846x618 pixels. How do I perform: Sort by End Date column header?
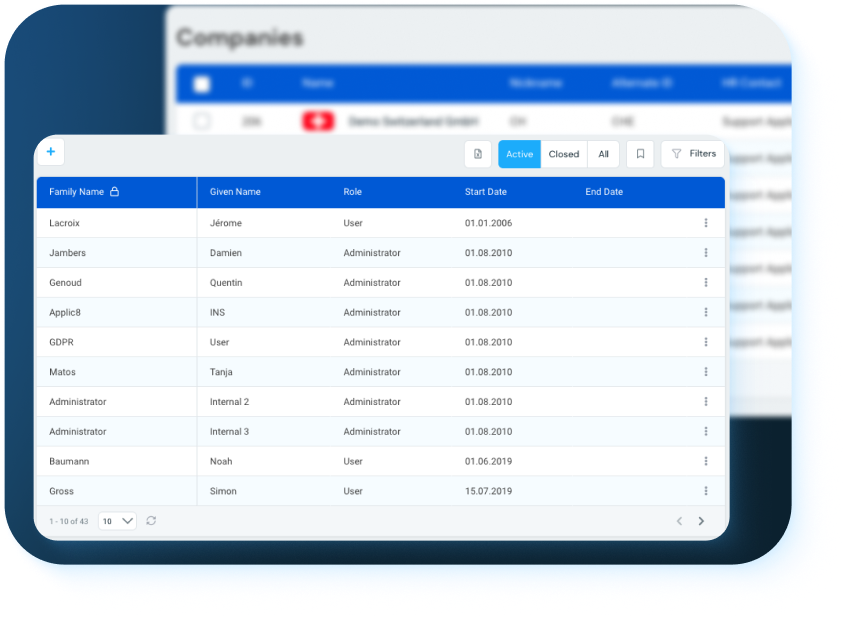point(604,192)
